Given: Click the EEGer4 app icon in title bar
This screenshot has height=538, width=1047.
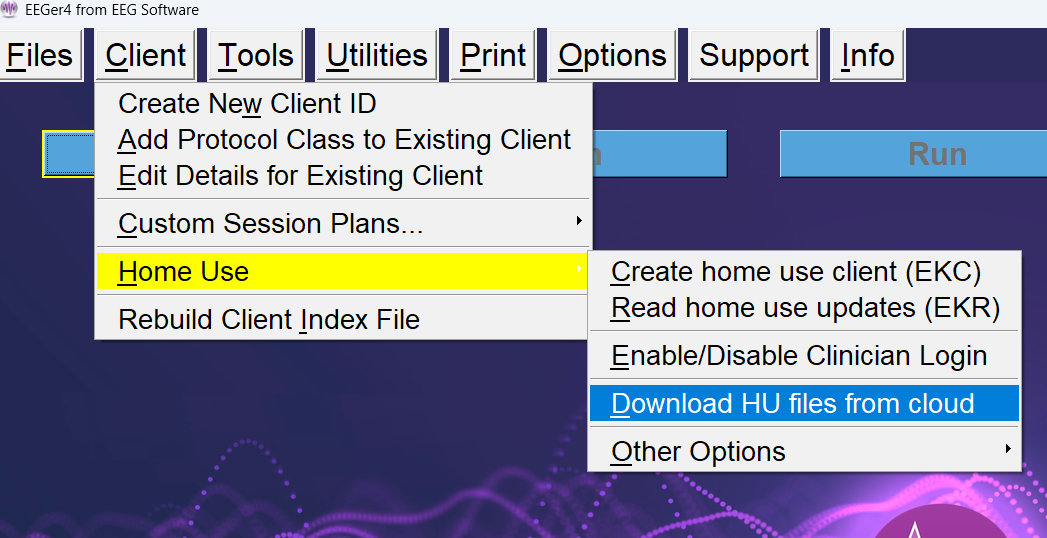Looking at the screenshot, I should (9, 10).
